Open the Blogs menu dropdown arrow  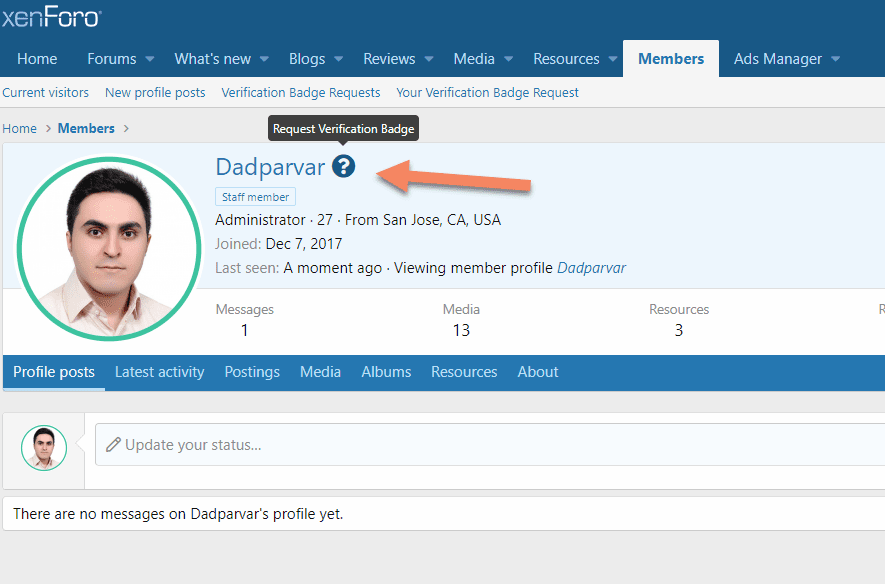tap(339, 60)
